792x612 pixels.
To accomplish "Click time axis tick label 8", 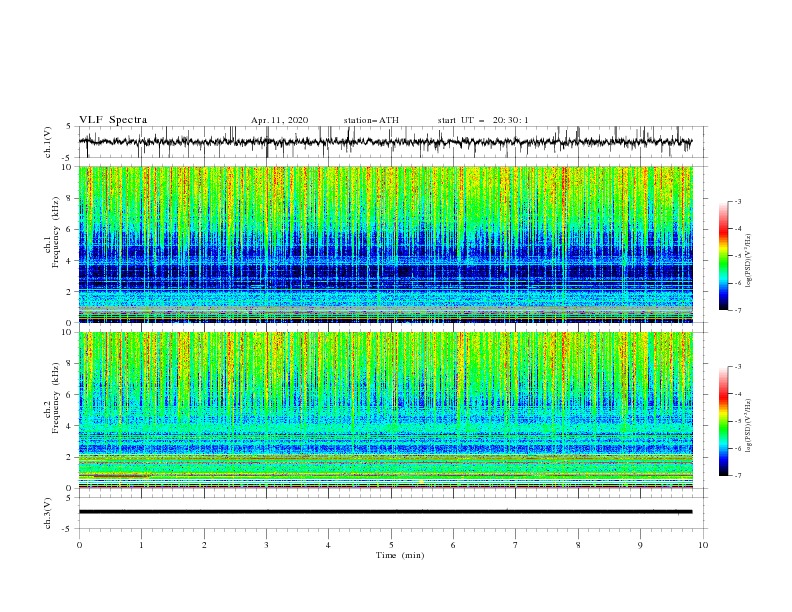I will 578,545.
